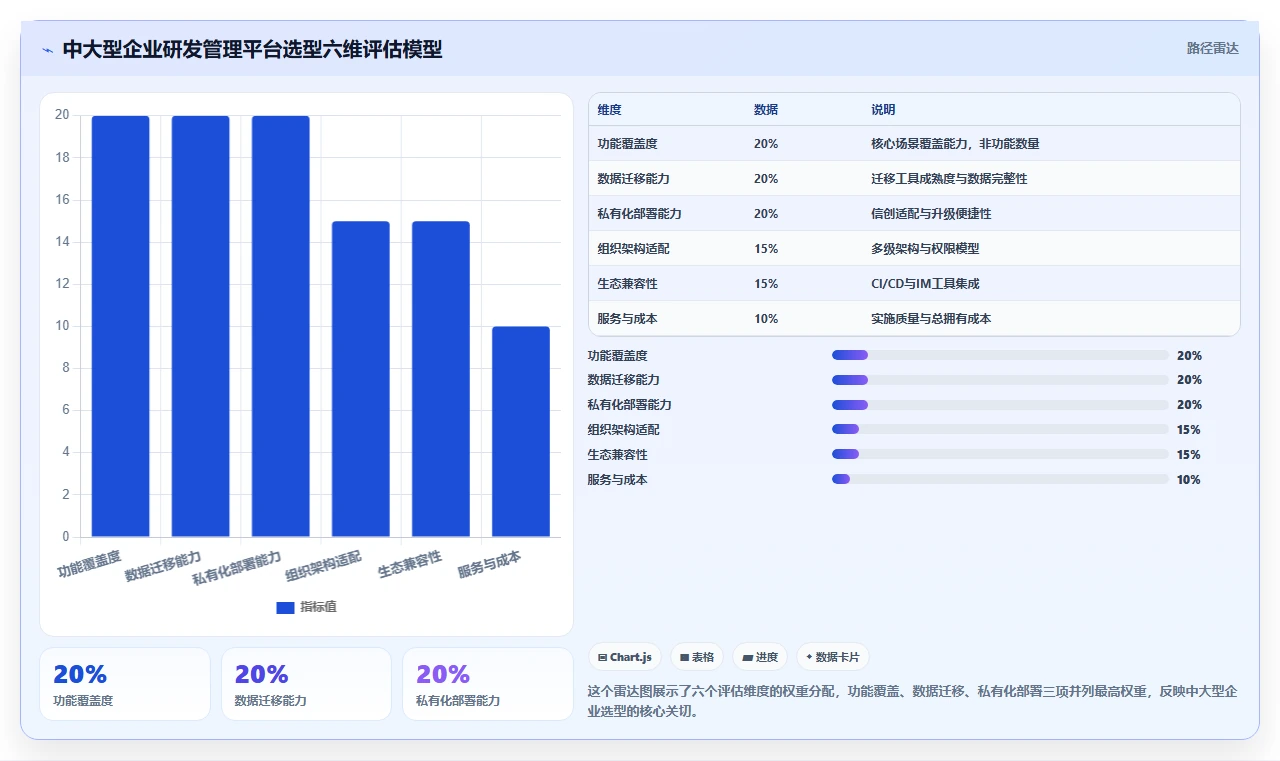This screenshot has height=761, width=1280.
Task: Click the 私有化部署能力 20% progress bar
Action: (1000, 405)
